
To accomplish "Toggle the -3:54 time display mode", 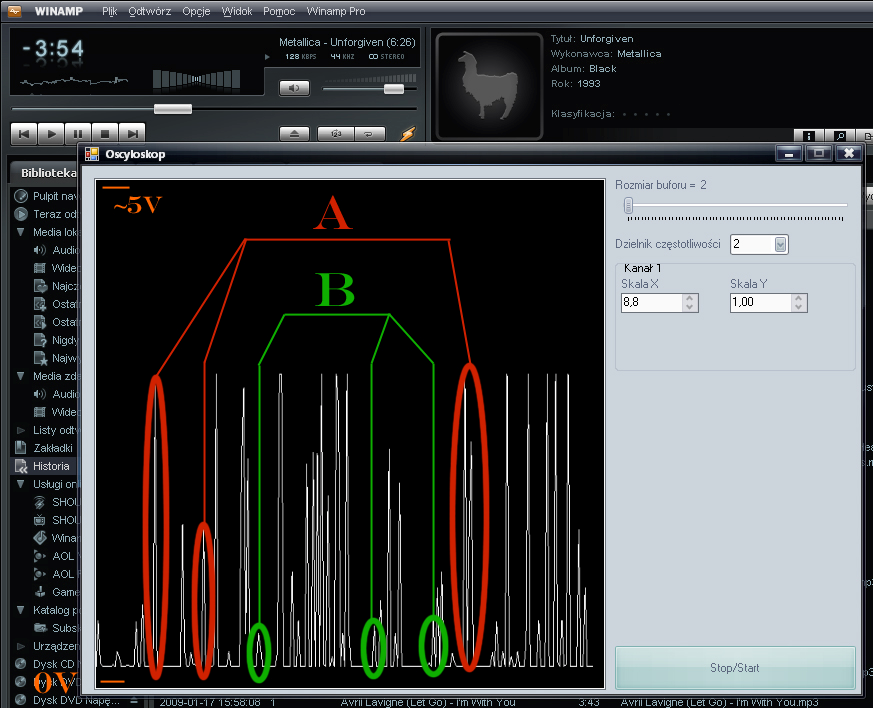I will point(53,49).
